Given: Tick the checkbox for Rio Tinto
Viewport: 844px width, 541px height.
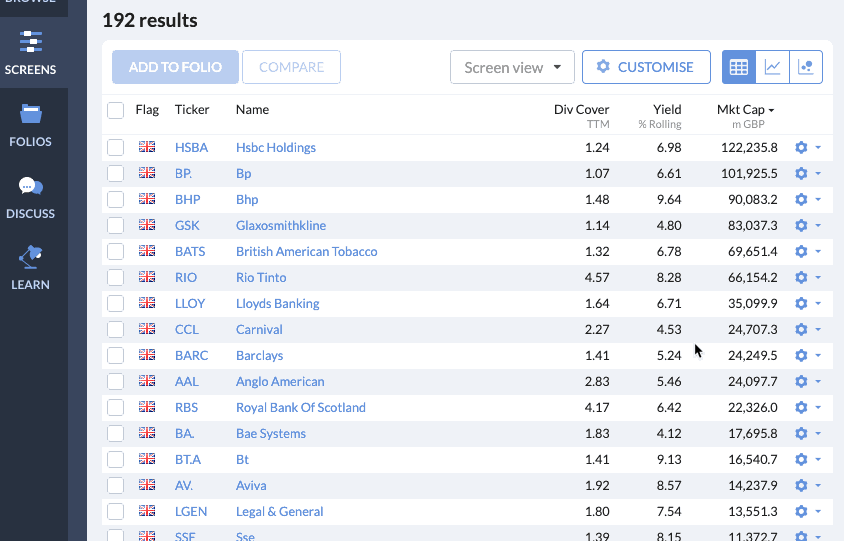Looking at the screenshot, I should point(115,277).
